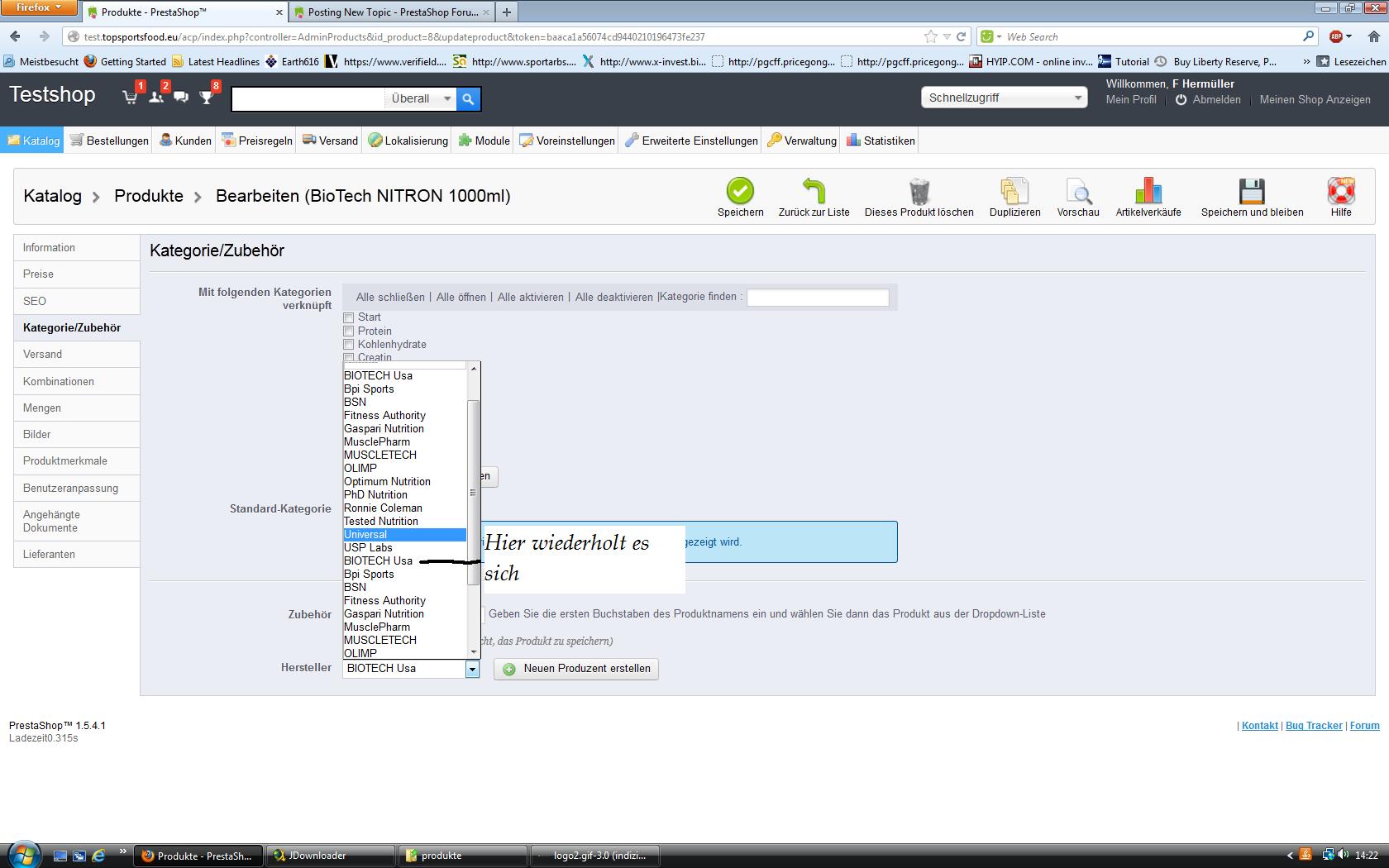Screen dimensions: 1389x868
Task: Open the Schnellzugriff dropdown
Action: click(1004, 98)
